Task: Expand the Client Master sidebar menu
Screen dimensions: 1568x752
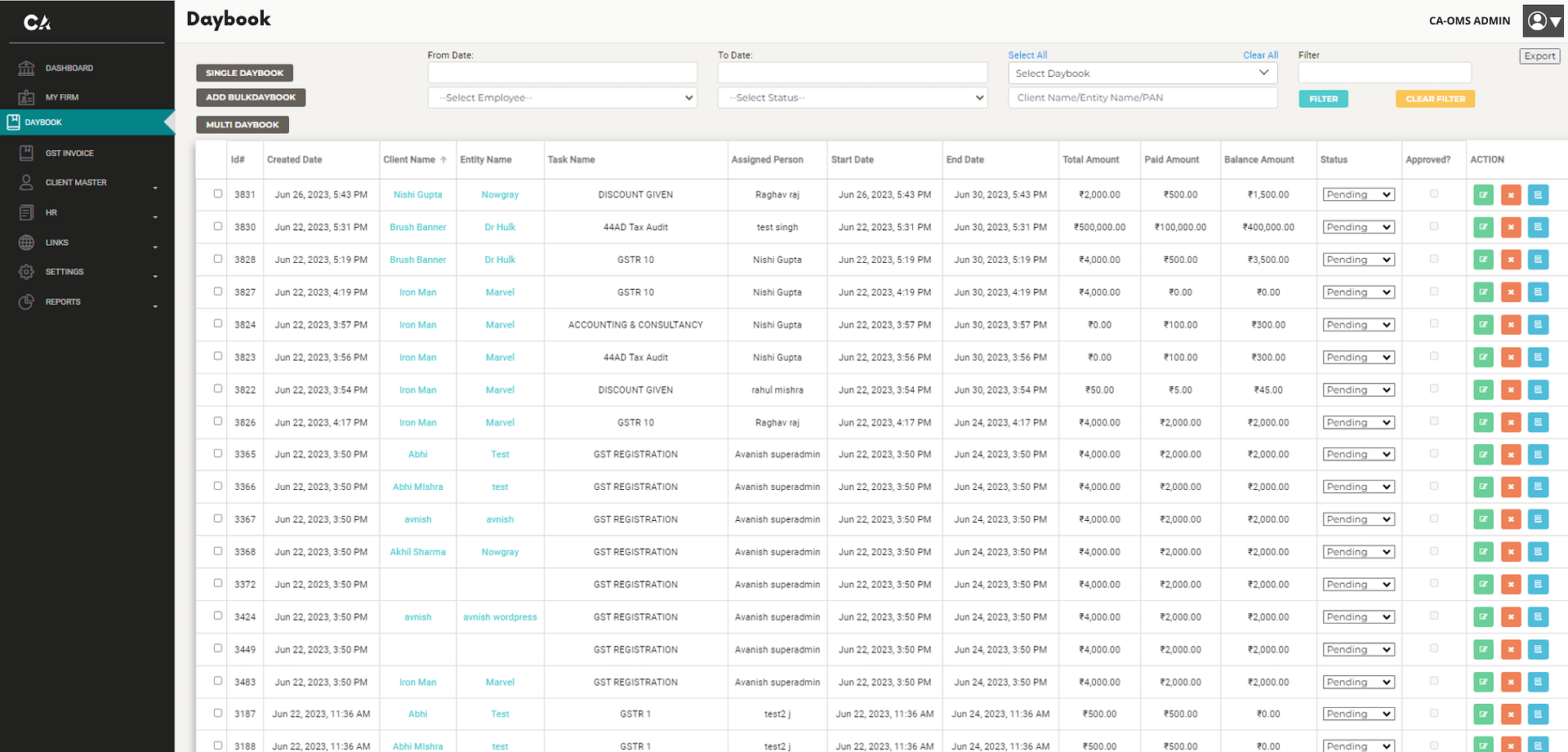Action: [76, 183]
